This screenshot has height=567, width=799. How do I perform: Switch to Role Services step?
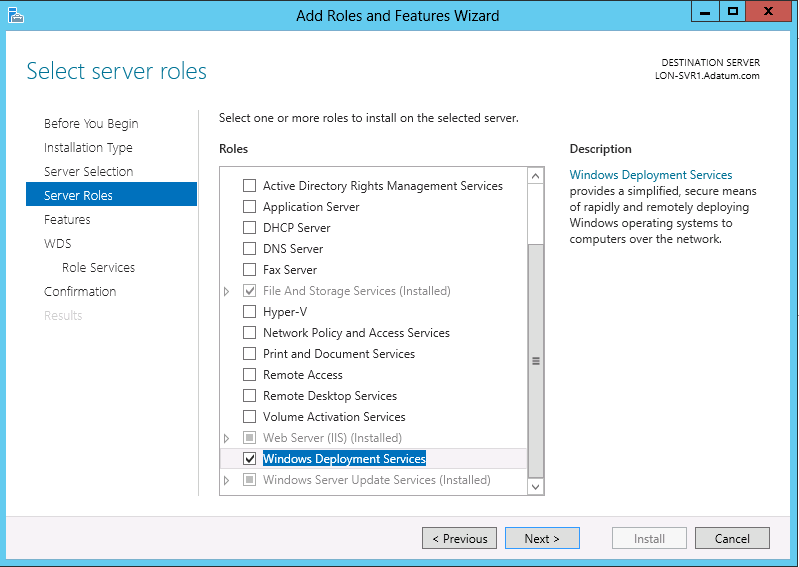pyautogui.click(x=98, y=268)
